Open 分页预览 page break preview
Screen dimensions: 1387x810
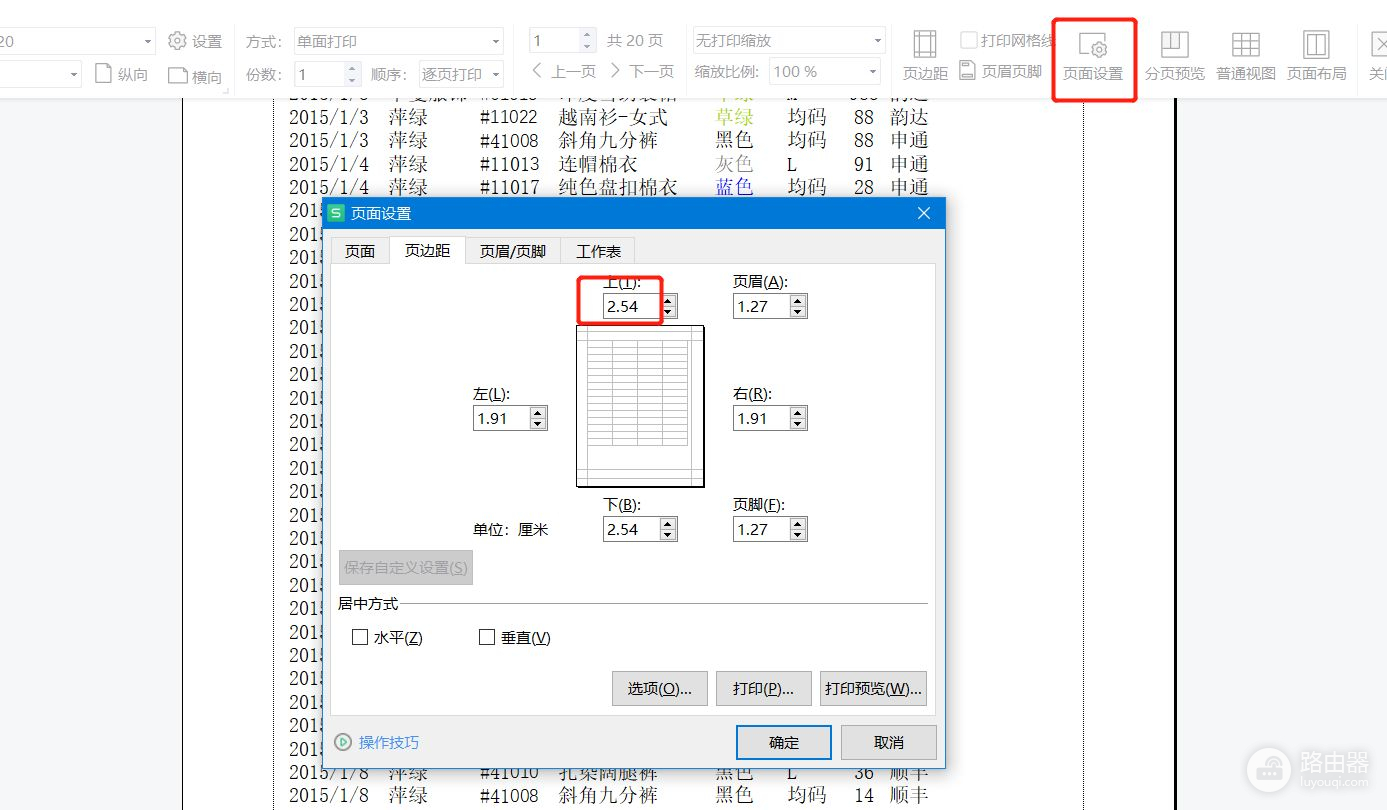coord(1174,56)
